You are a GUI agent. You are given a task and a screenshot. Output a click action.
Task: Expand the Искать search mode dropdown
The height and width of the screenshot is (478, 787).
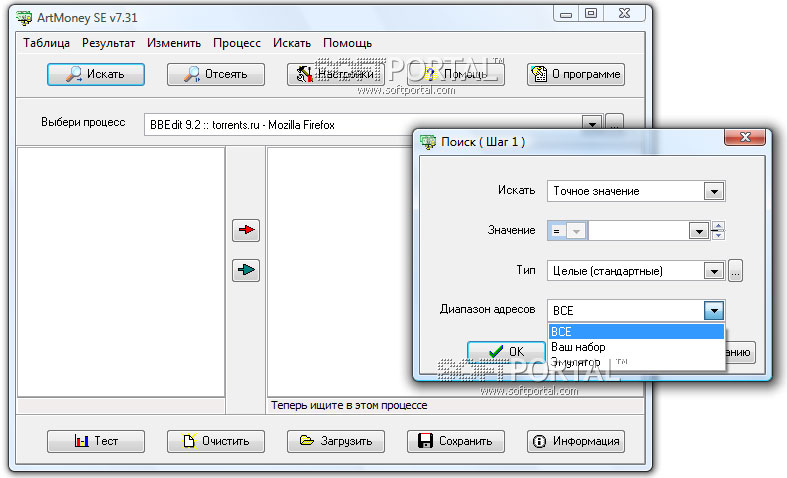pos(714,191)
